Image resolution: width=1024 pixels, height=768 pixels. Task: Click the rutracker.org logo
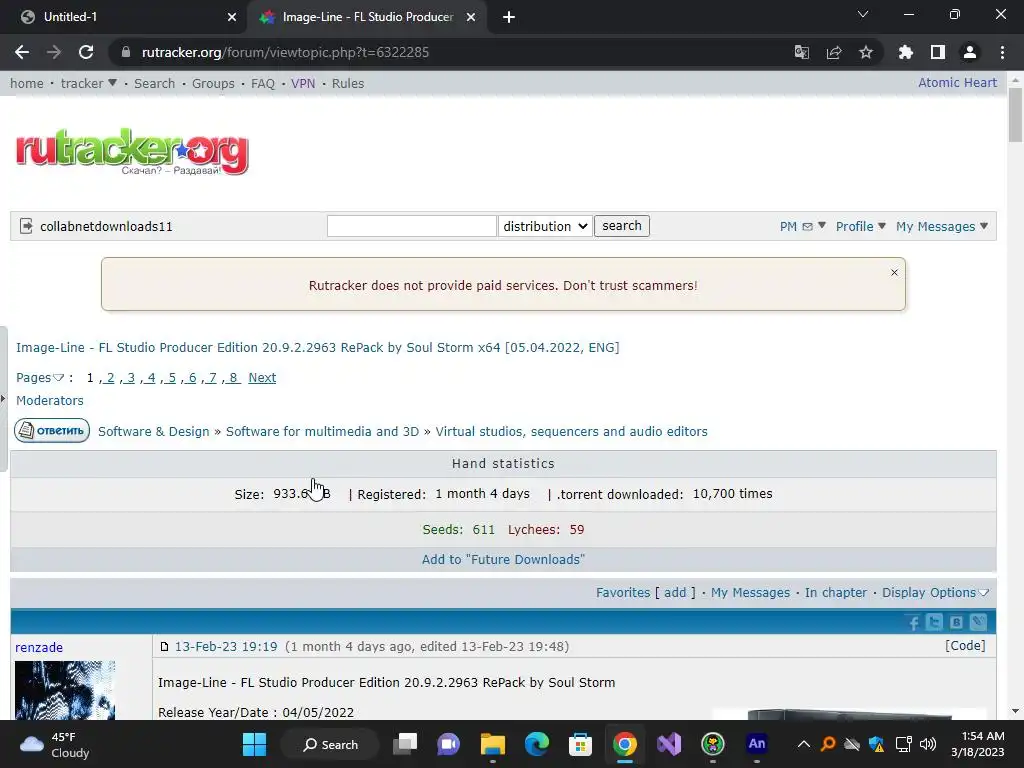pyautogui.click(x=132, y=151)
